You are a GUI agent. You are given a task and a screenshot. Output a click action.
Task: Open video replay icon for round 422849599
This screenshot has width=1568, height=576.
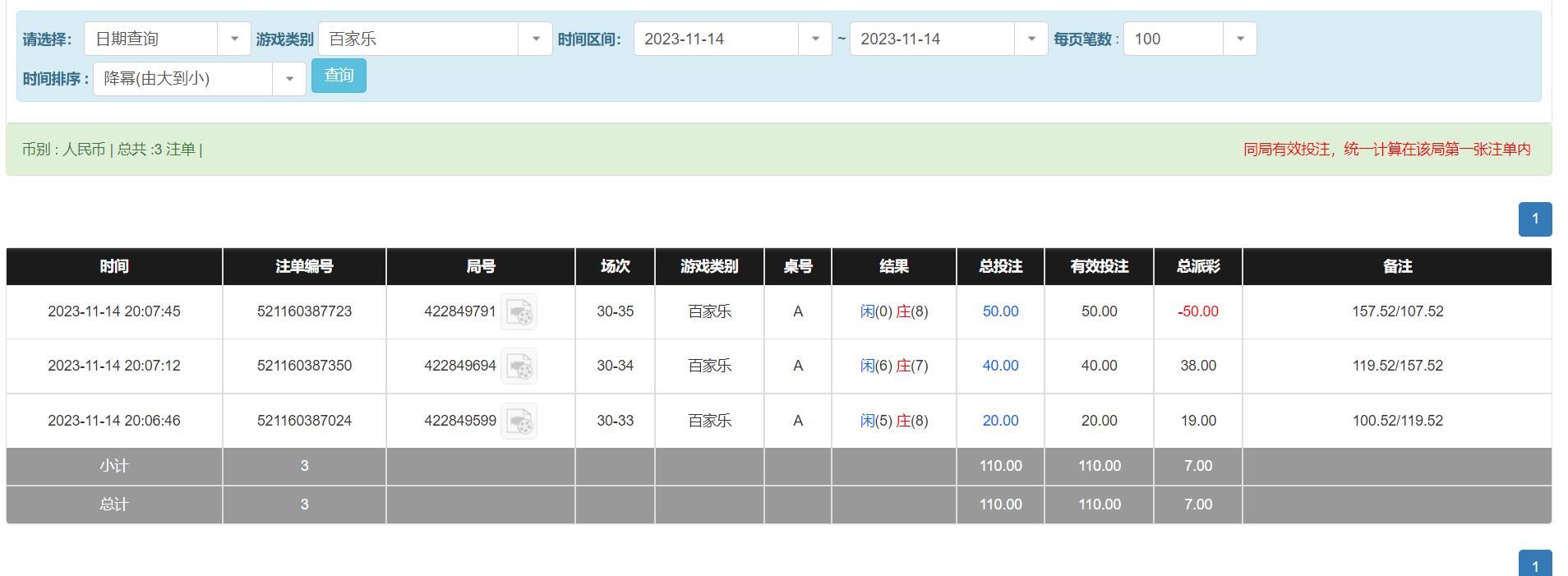point(519,421)
